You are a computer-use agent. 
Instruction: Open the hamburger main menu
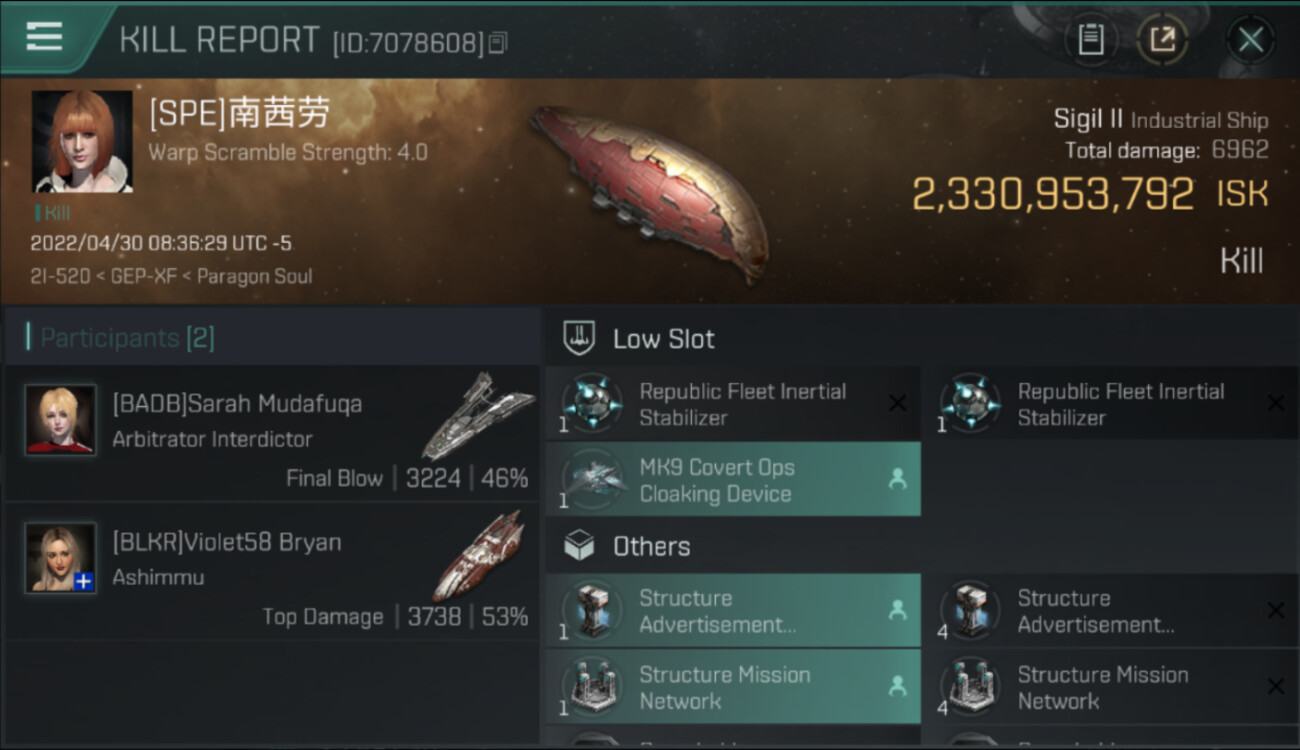44,37
